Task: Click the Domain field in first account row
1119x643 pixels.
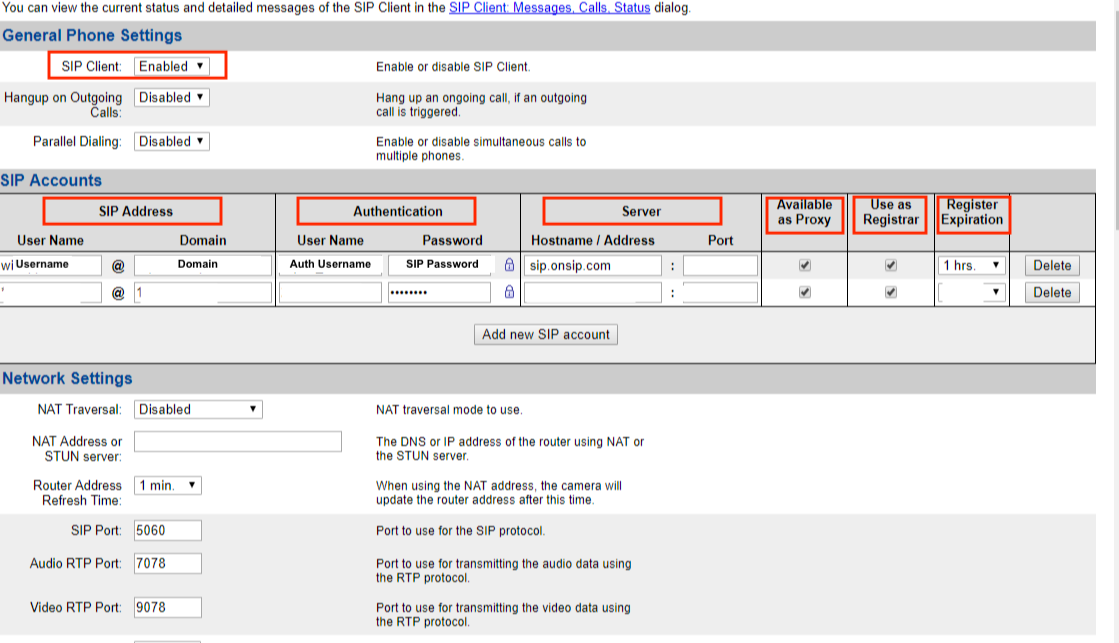Action: [203, 265]
